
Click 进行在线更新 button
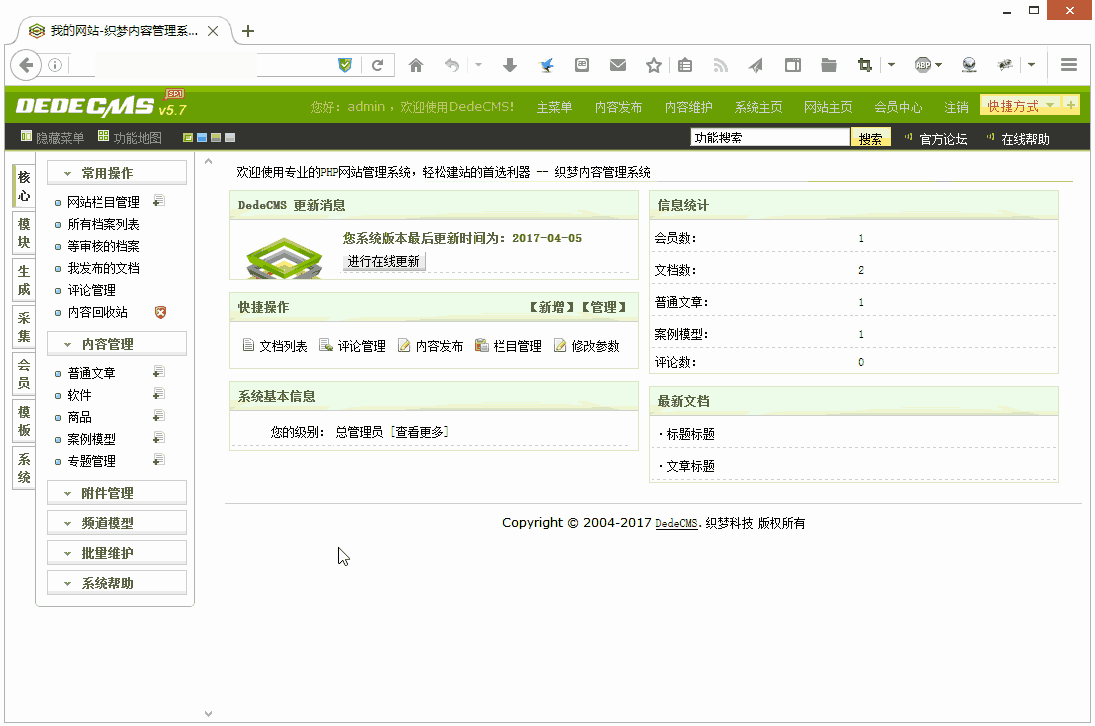point(383,263)
